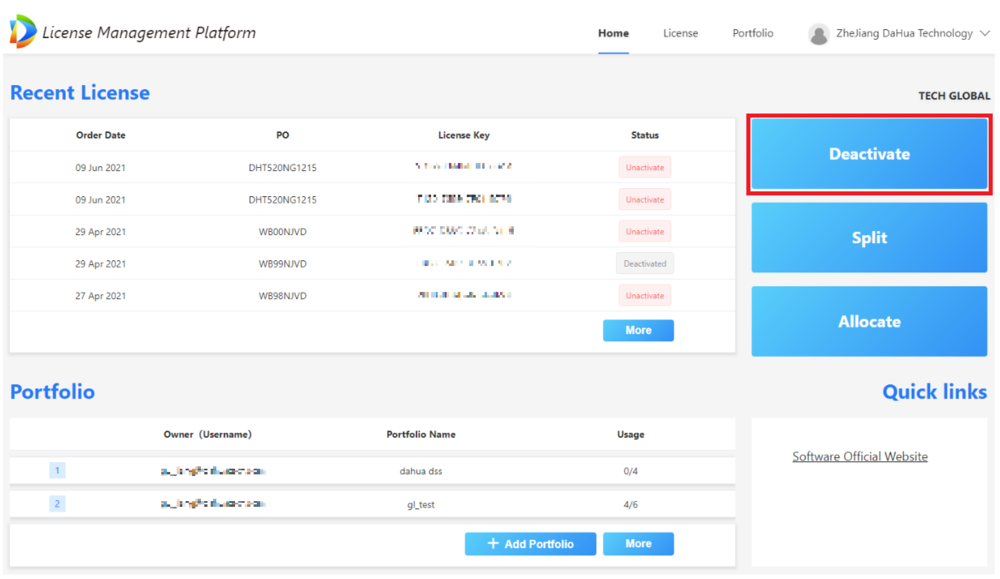The height and width of the screenshot is (579, 1000).
Task: Click the large Deactivate button
Action: (869, 154)
